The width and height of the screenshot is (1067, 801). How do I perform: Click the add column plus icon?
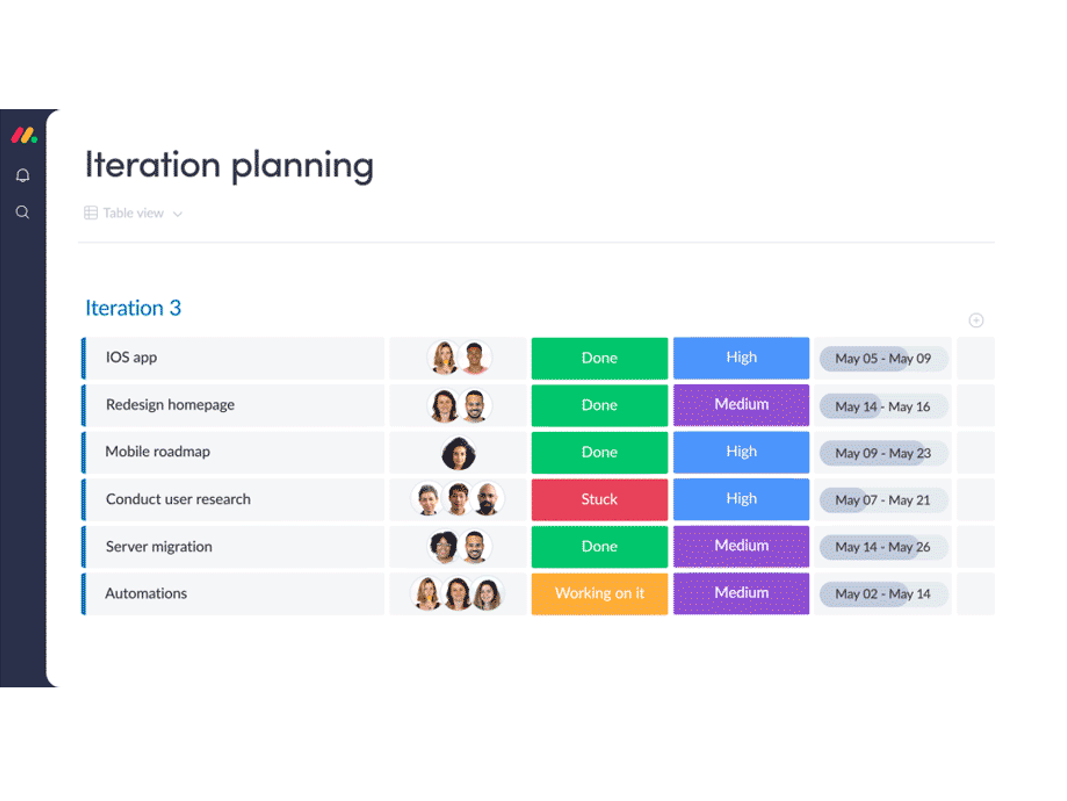(x=976, y=320)
